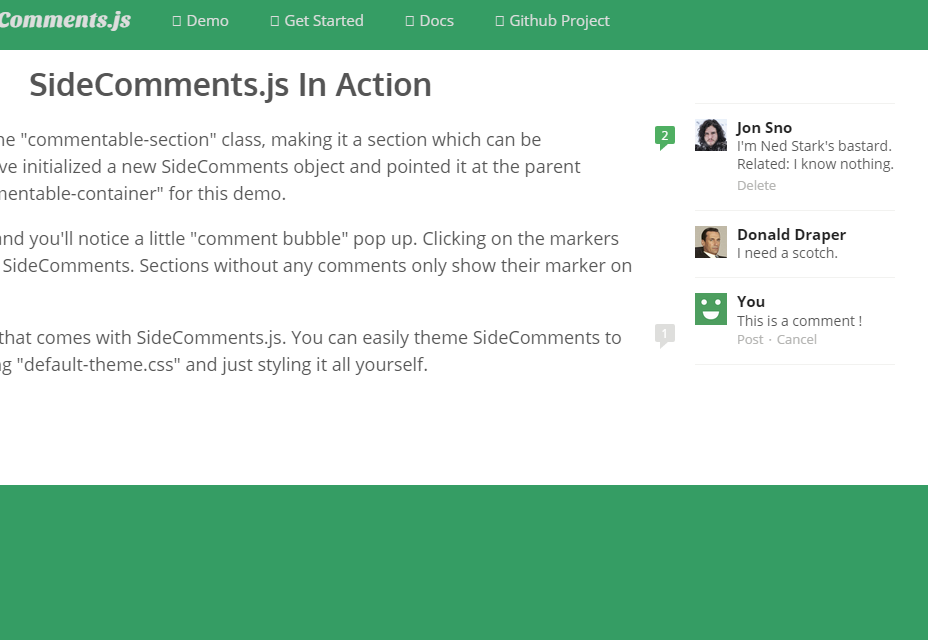Click the Donald Draper author name
Viewport: 928px width, 640px height.
(x=791, y=234)
